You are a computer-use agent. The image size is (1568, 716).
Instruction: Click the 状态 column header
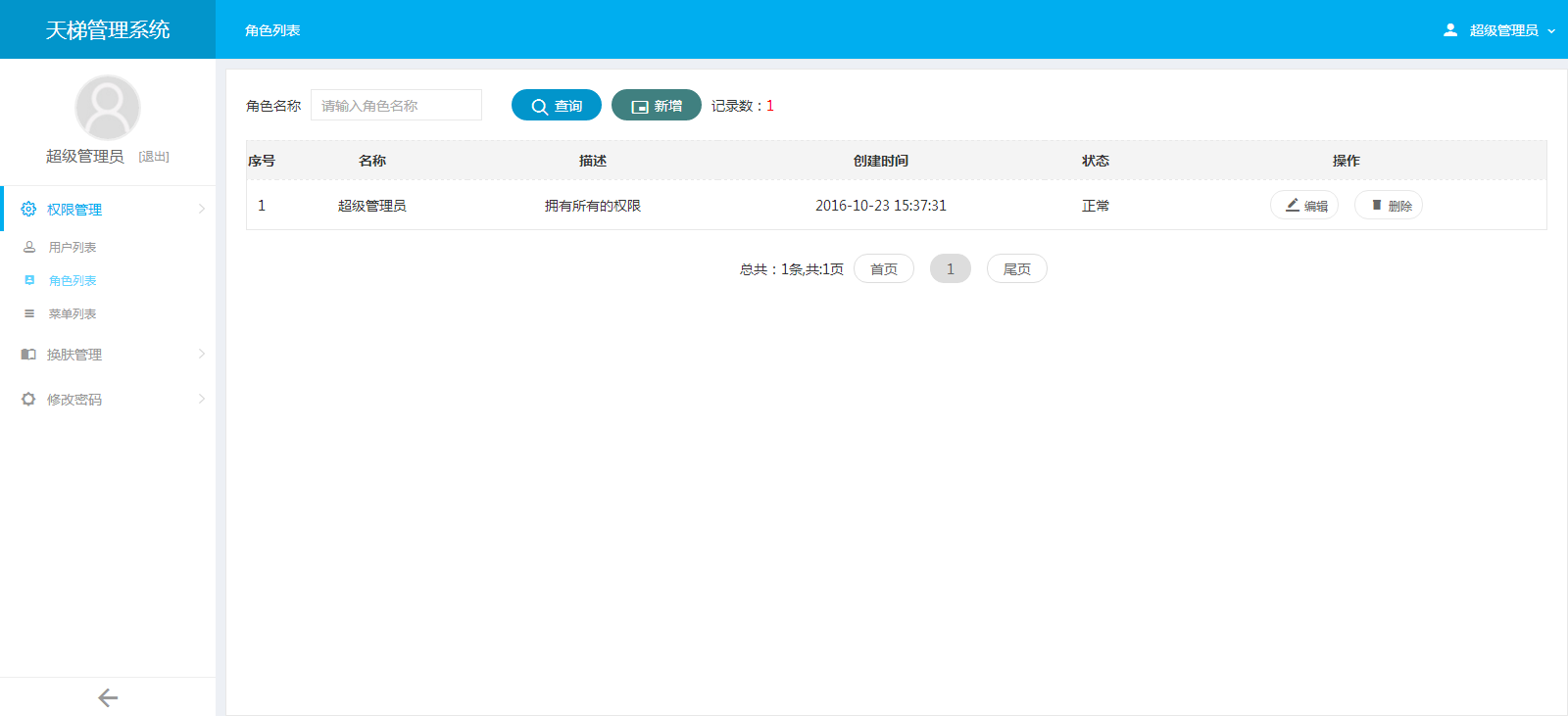[x=1096, y=161]
